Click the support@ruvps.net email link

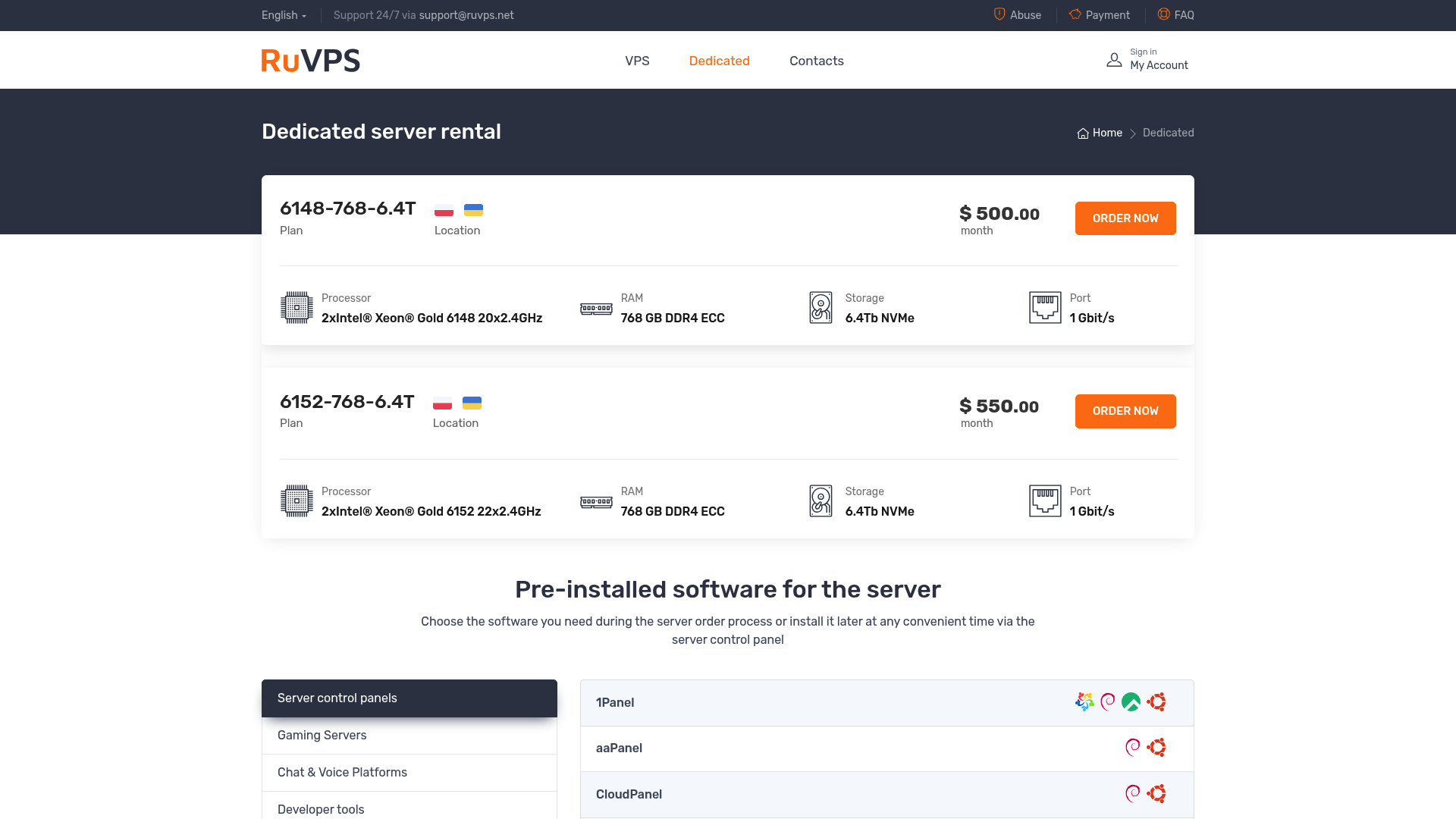[x=466, y=15]
